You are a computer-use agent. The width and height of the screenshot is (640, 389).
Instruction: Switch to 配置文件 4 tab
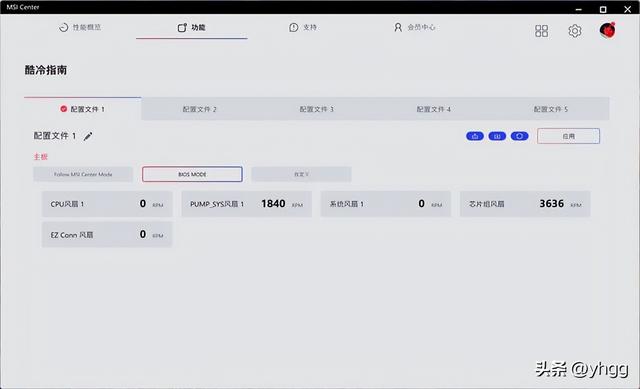coord(433,109)
